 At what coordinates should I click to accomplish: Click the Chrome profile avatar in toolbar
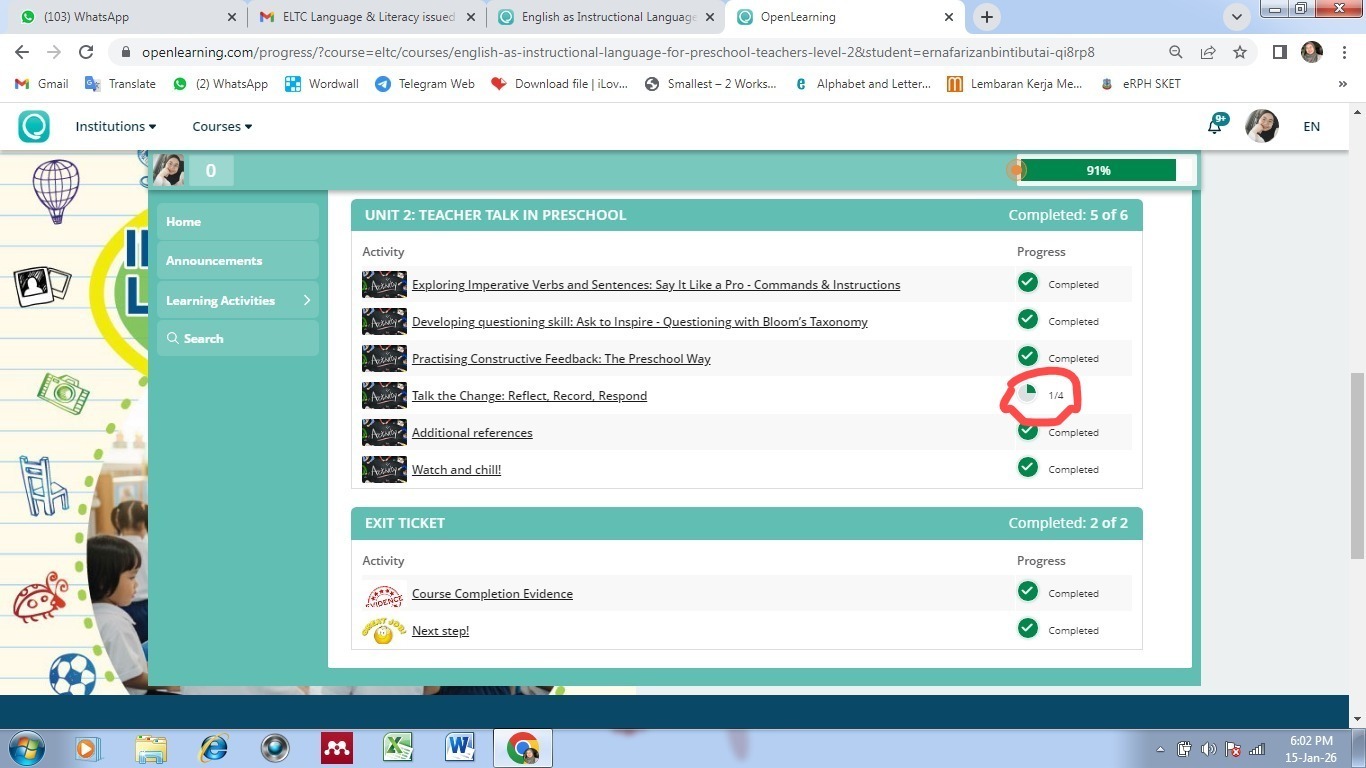click(1312, 52)
